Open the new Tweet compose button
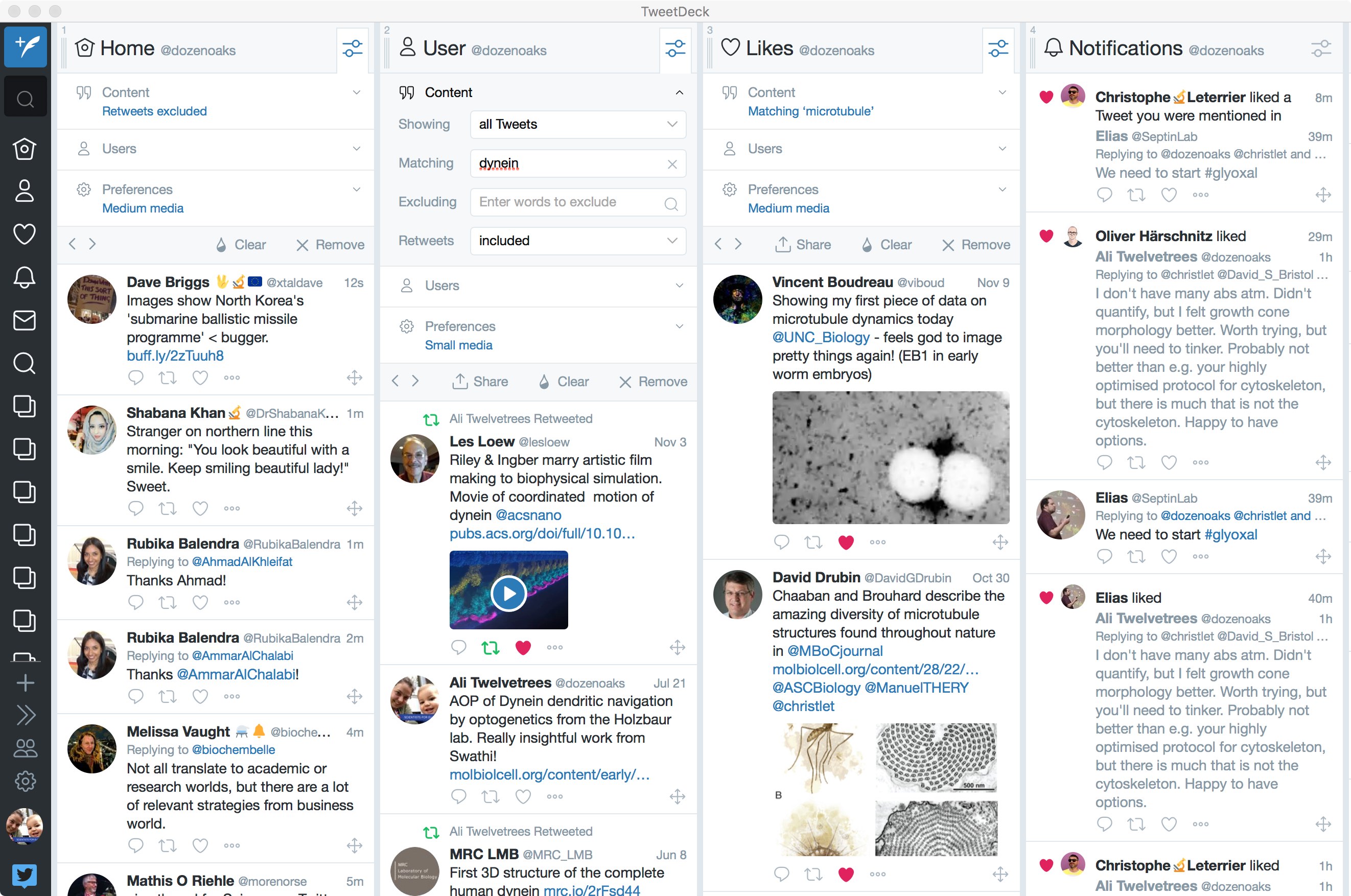 pos(25,47)
